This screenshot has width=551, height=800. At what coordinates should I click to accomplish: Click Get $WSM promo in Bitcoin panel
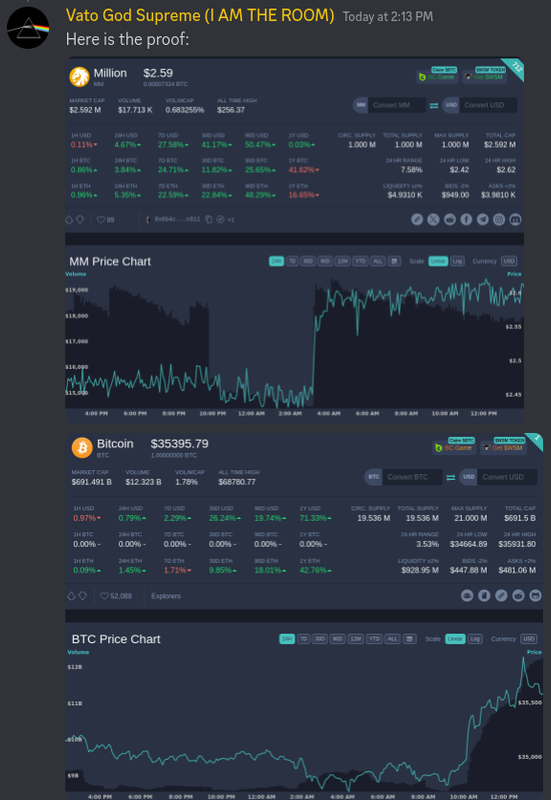coord(503,447)
